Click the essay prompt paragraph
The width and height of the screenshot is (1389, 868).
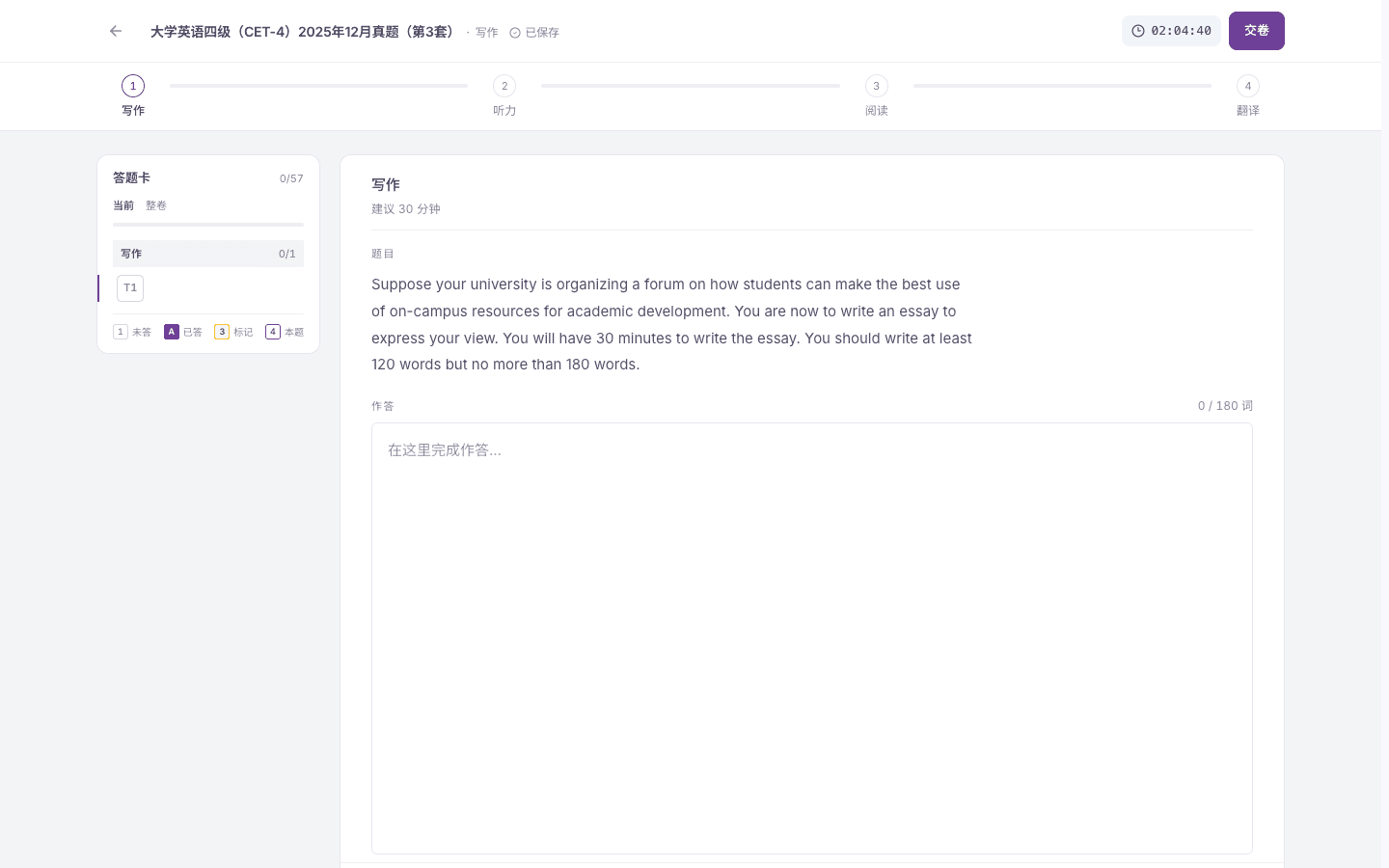pyautogui.click(x=671, y=325)
